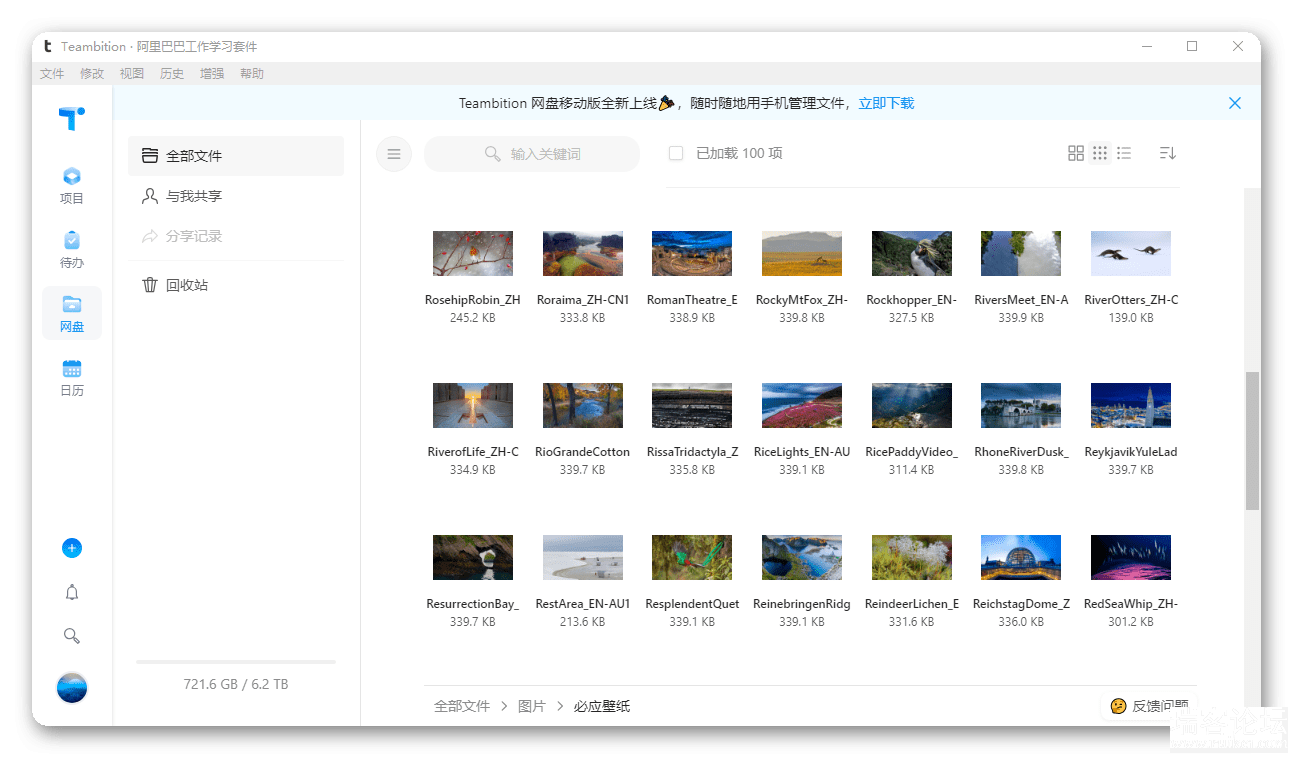
Task: Select the RiversMeet_EN-A thumbnail
Action: coord(1021,253)
